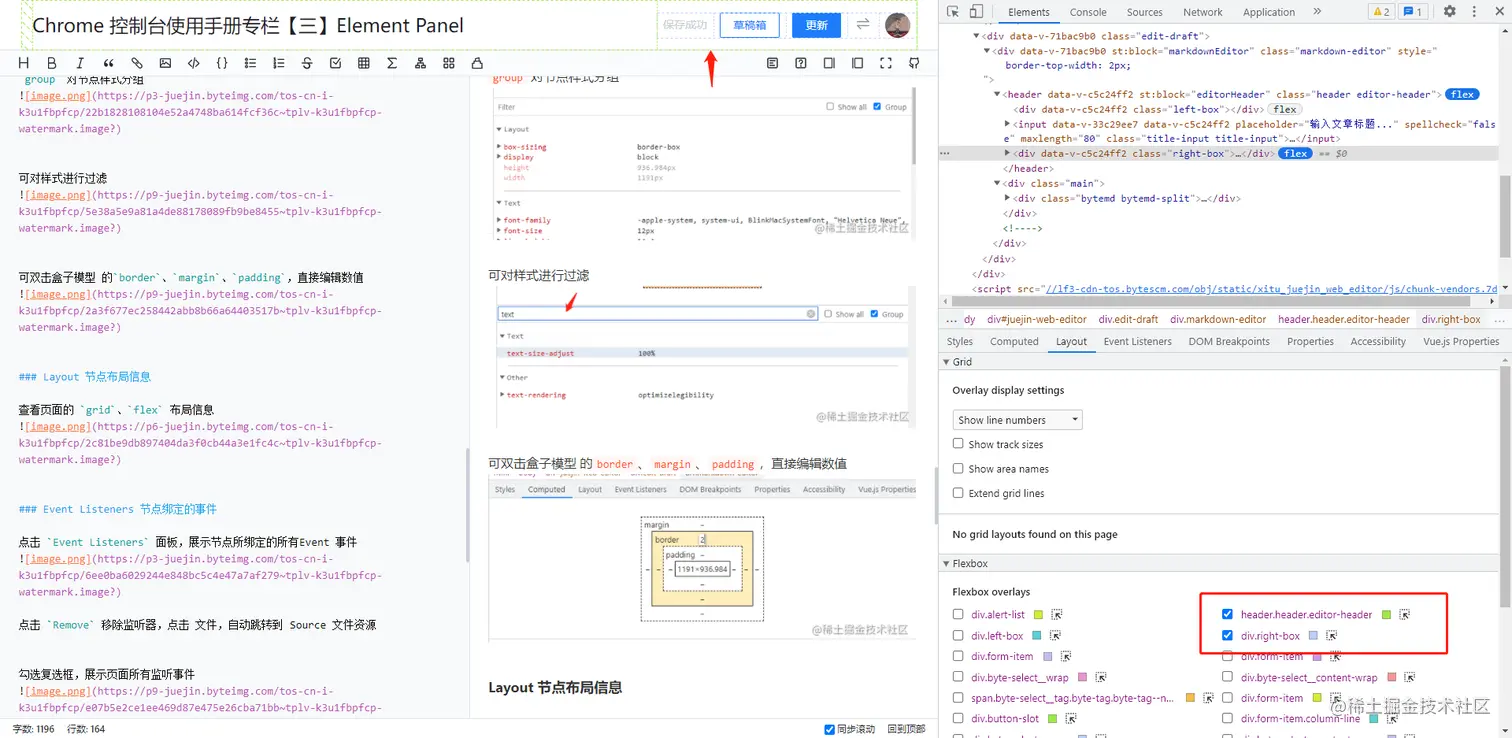Switch to the Computed sidebar tab
Screen dimensions: 1512x738
pos(1014,342)
